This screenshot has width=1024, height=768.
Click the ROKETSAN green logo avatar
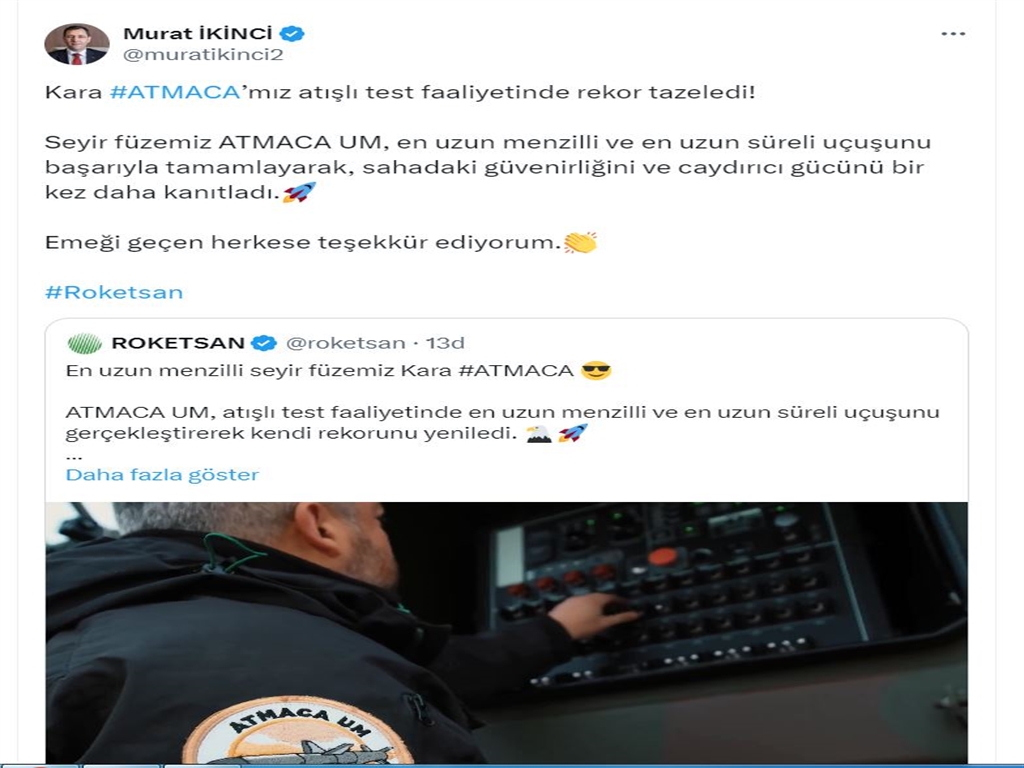(x=85, y=343)
